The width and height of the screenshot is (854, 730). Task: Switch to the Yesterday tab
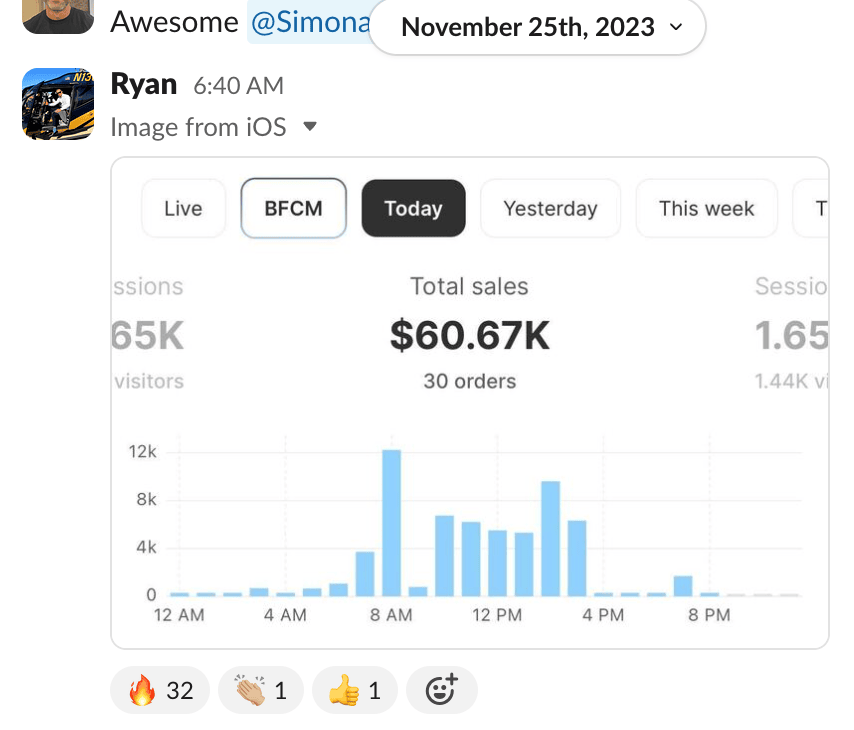550,208
